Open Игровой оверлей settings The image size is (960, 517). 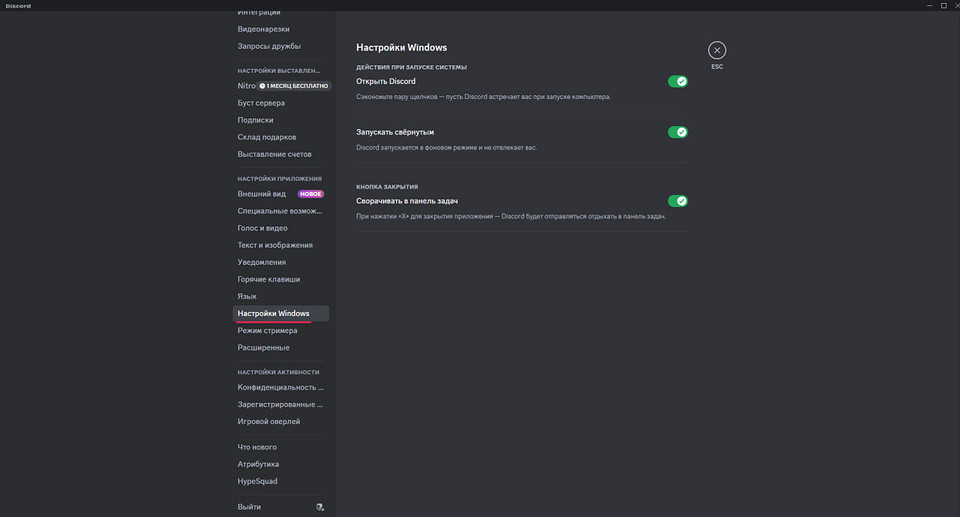(268, 421)
